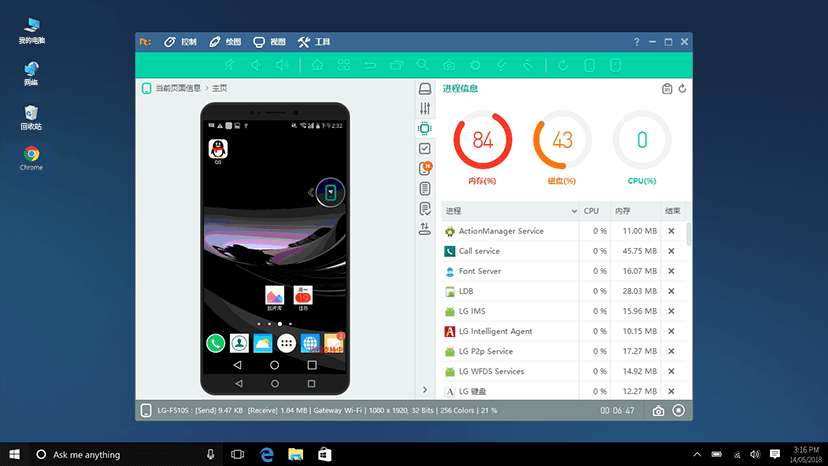Click the phone outline toolbar icon
The height and width of the screenshot is (466, 828).
589,65
